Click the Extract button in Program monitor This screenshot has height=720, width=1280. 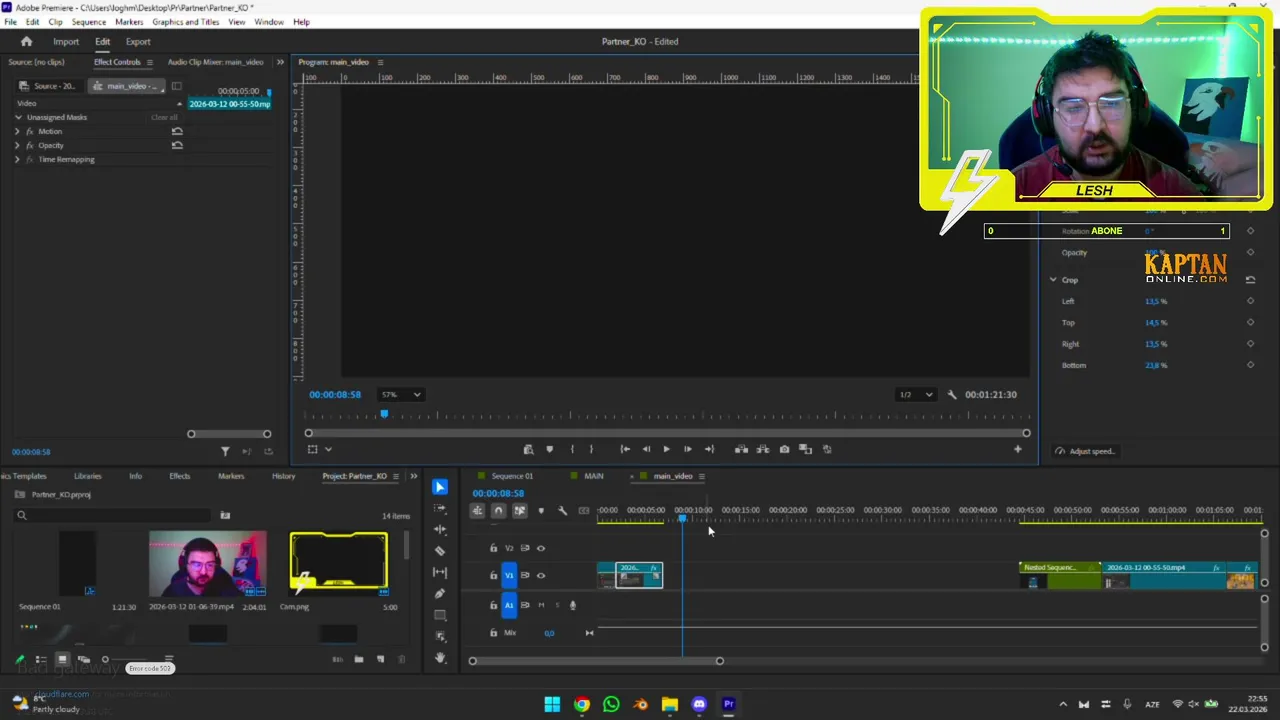762,449
